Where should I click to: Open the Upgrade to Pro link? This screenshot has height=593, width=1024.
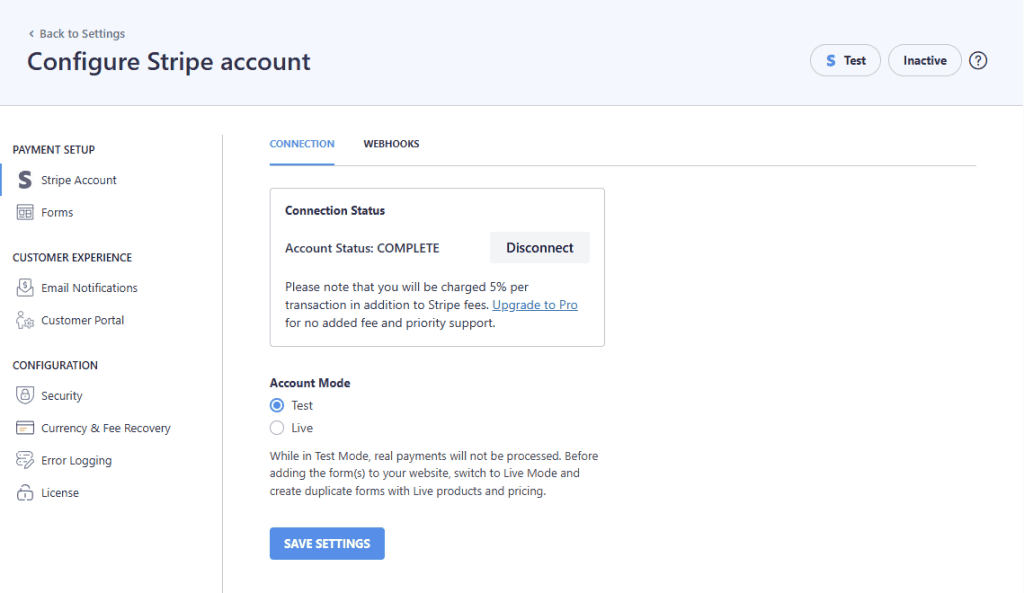534,304
